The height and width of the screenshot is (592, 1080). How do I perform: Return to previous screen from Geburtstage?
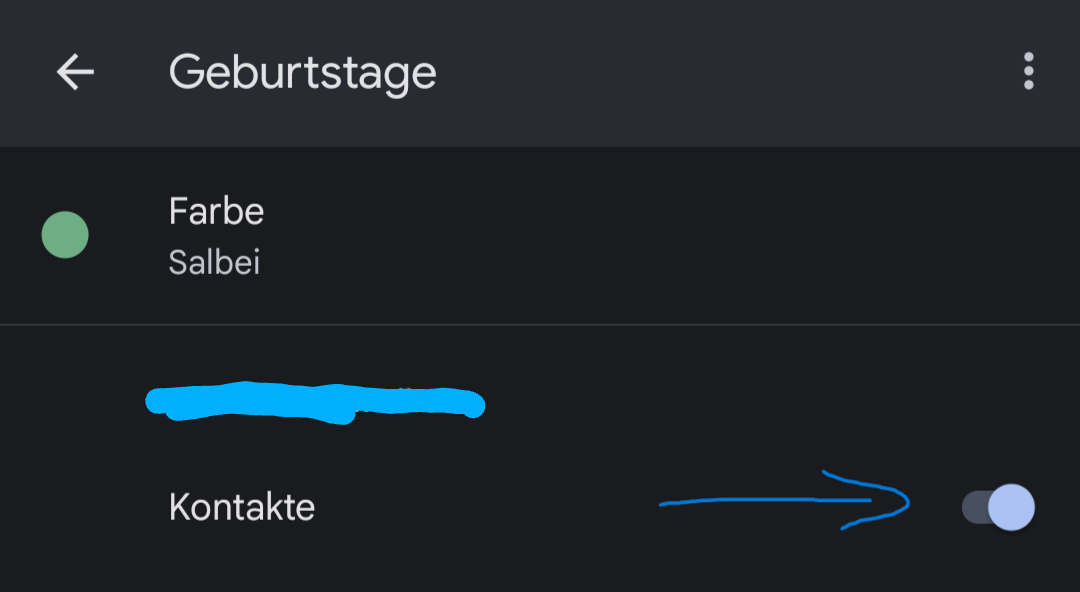(x=75, y=72)
